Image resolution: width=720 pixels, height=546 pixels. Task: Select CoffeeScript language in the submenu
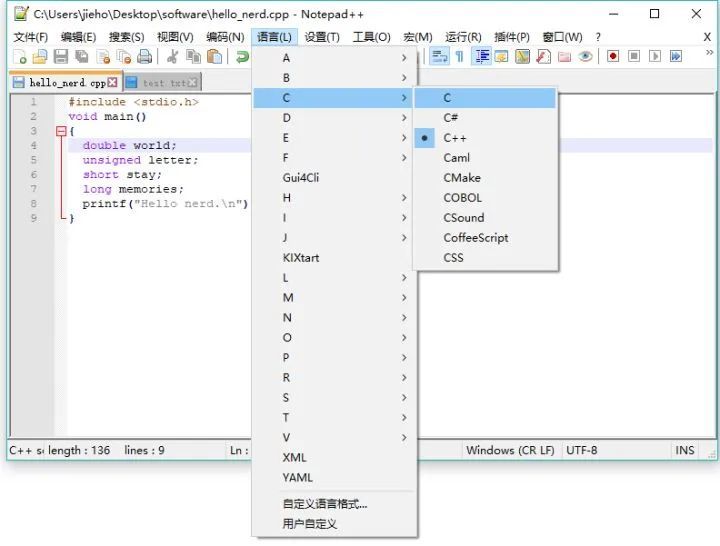485,238
